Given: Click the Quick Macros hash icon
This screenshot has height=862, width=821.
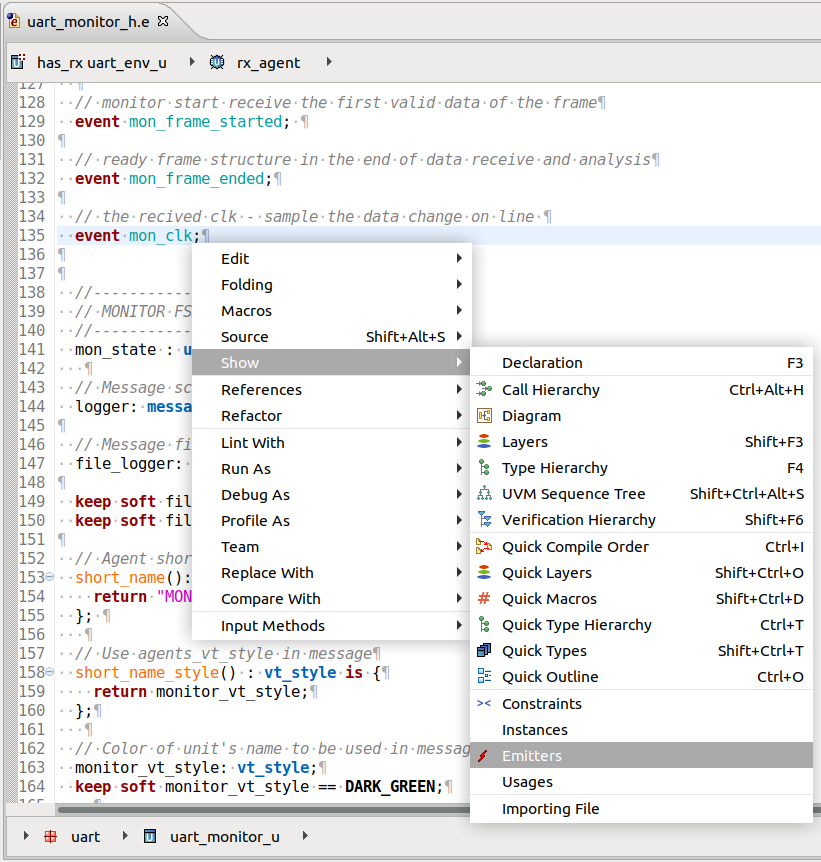Looking at the screenshot, I should coord(486,598).
